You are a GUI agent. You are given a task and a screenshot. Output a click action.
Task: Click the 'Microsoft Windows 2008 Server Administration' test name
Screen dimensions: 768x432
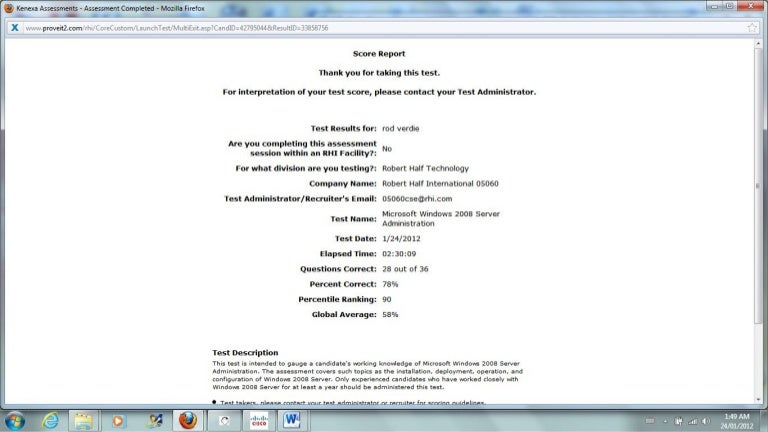441,219
